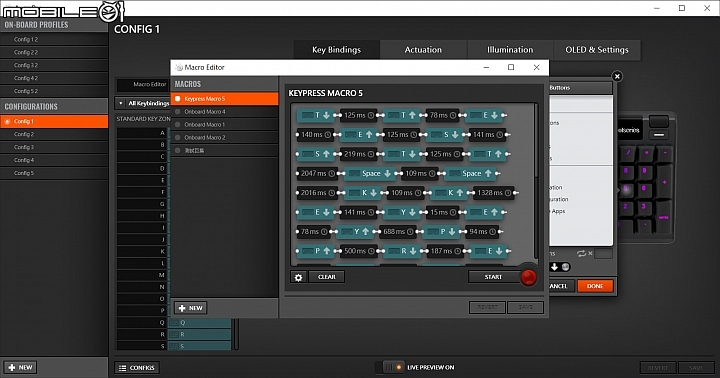The width and height of the screenshot is (720, 378).
Task: Click the down-arrow icon in keybinding dialog
Action: coord(554,267)
